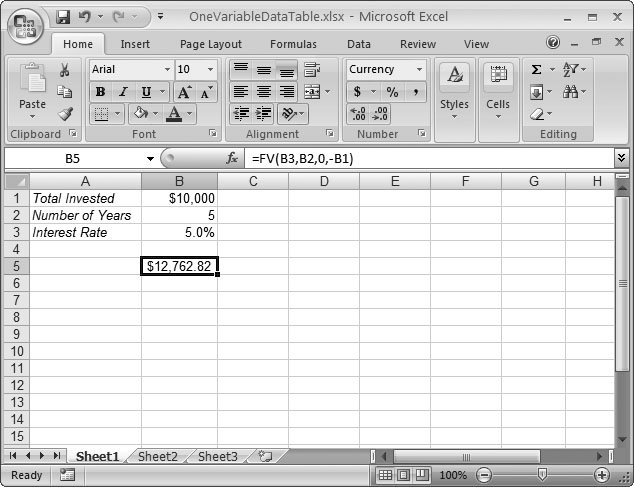Image resolution: width=634 pixels, height=487 pixels.
Task: Apply Percent Style to the cell
Action: (392, 92)
